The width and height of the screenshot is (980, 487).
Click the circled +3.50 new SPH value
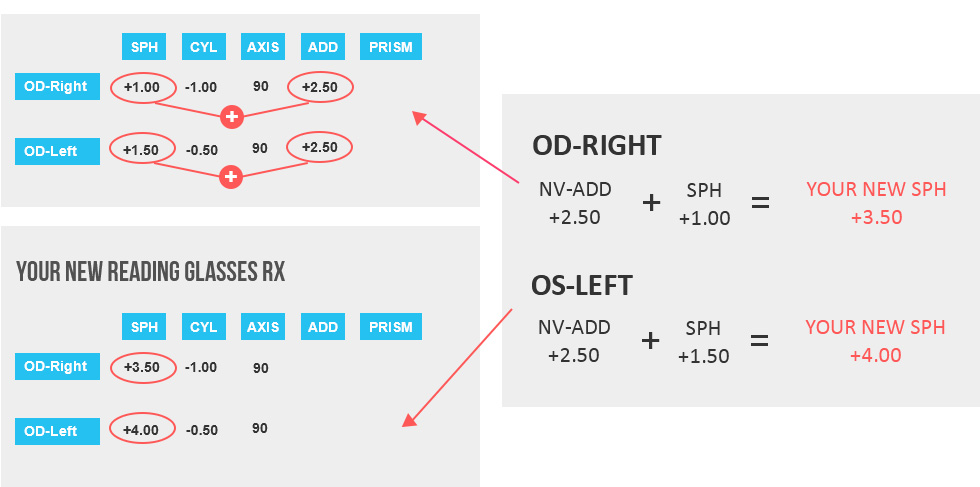(142, 367)
